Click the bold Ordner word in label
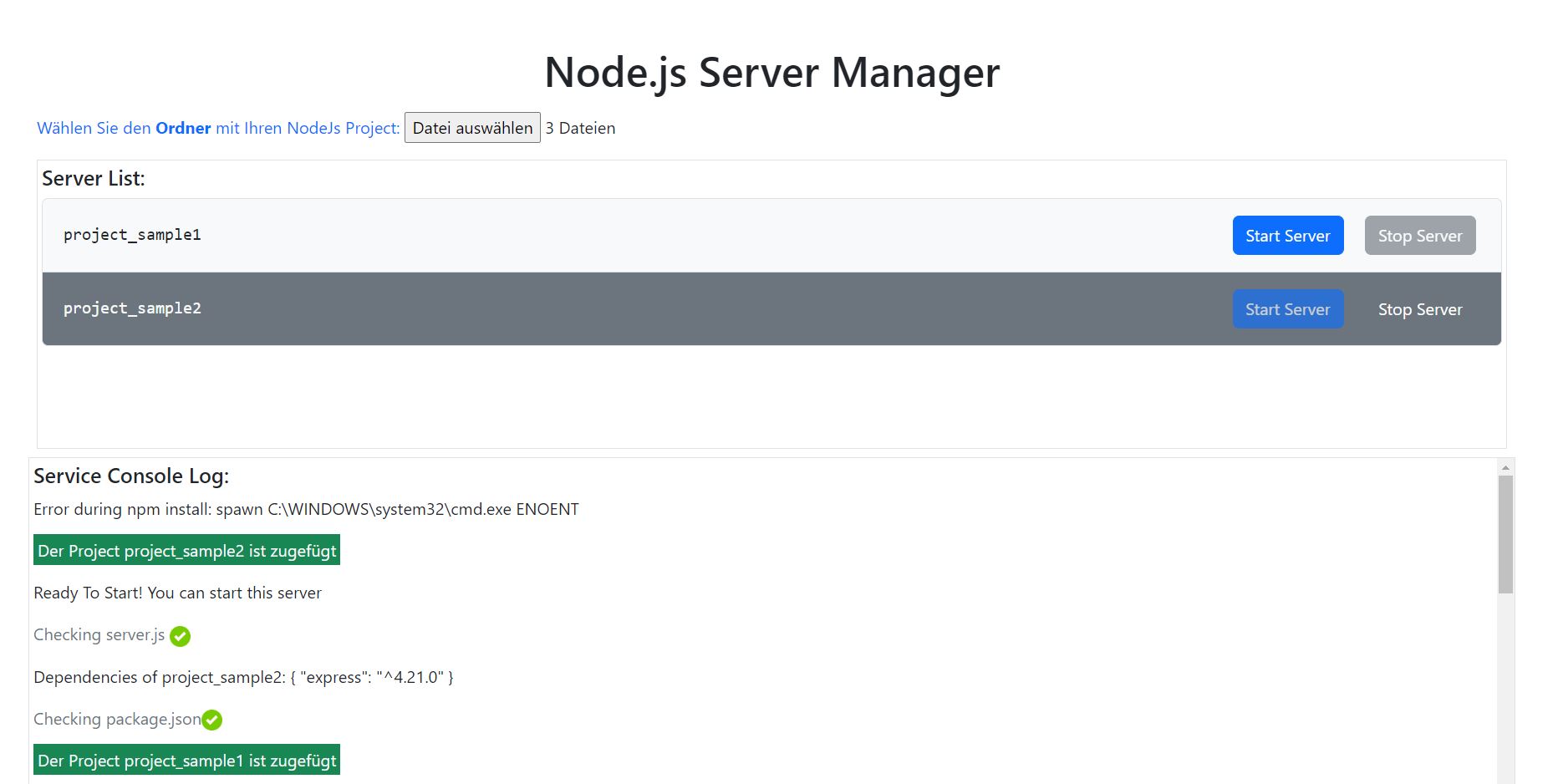 183,129
